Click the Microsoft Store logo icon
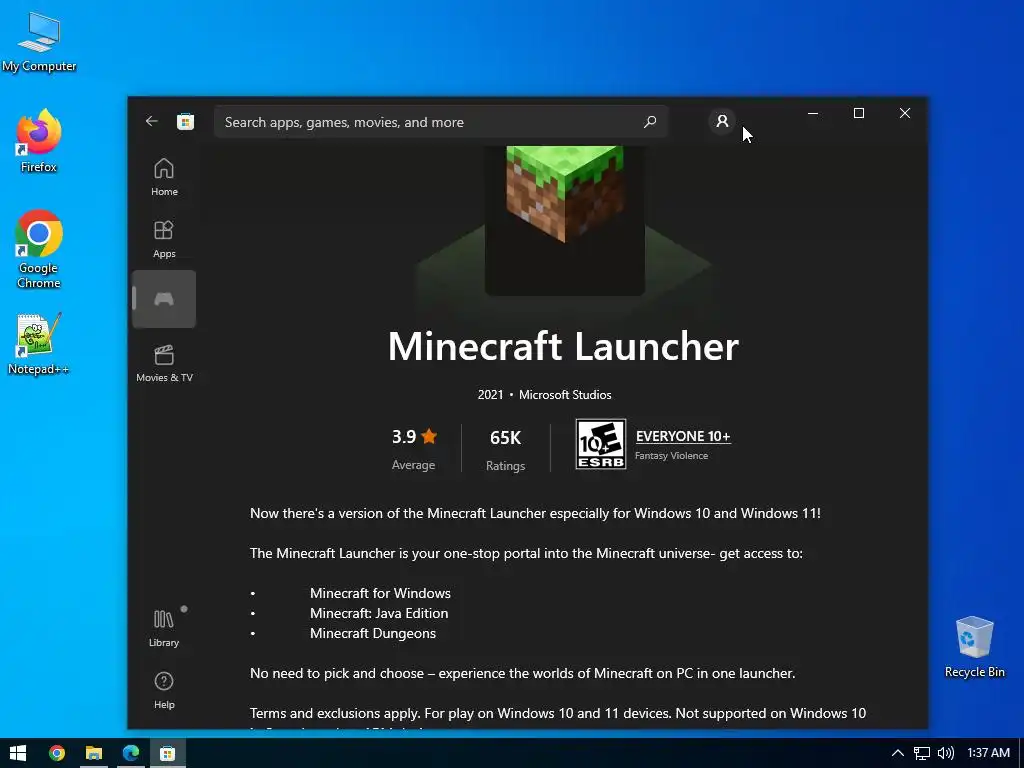The height and width of the screenshot is (768, 1024). click(x=185, y=121)
